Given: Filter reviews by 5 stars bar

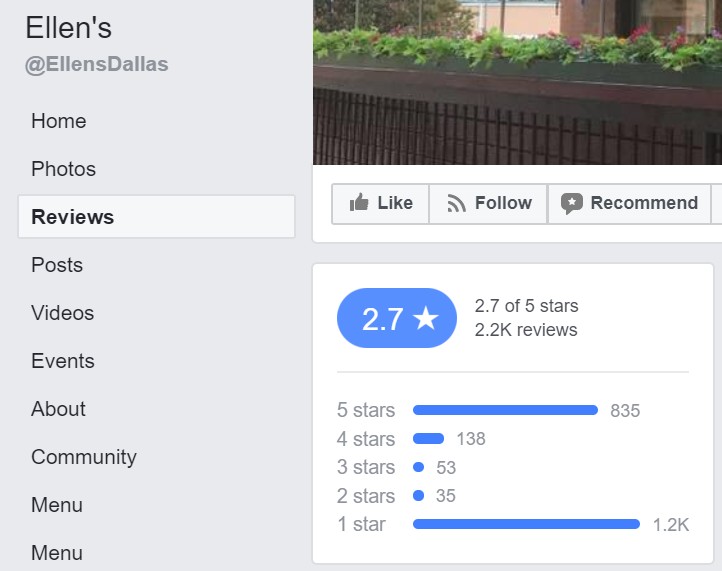Looking at the screenshot, I should [x=505, y=410].
